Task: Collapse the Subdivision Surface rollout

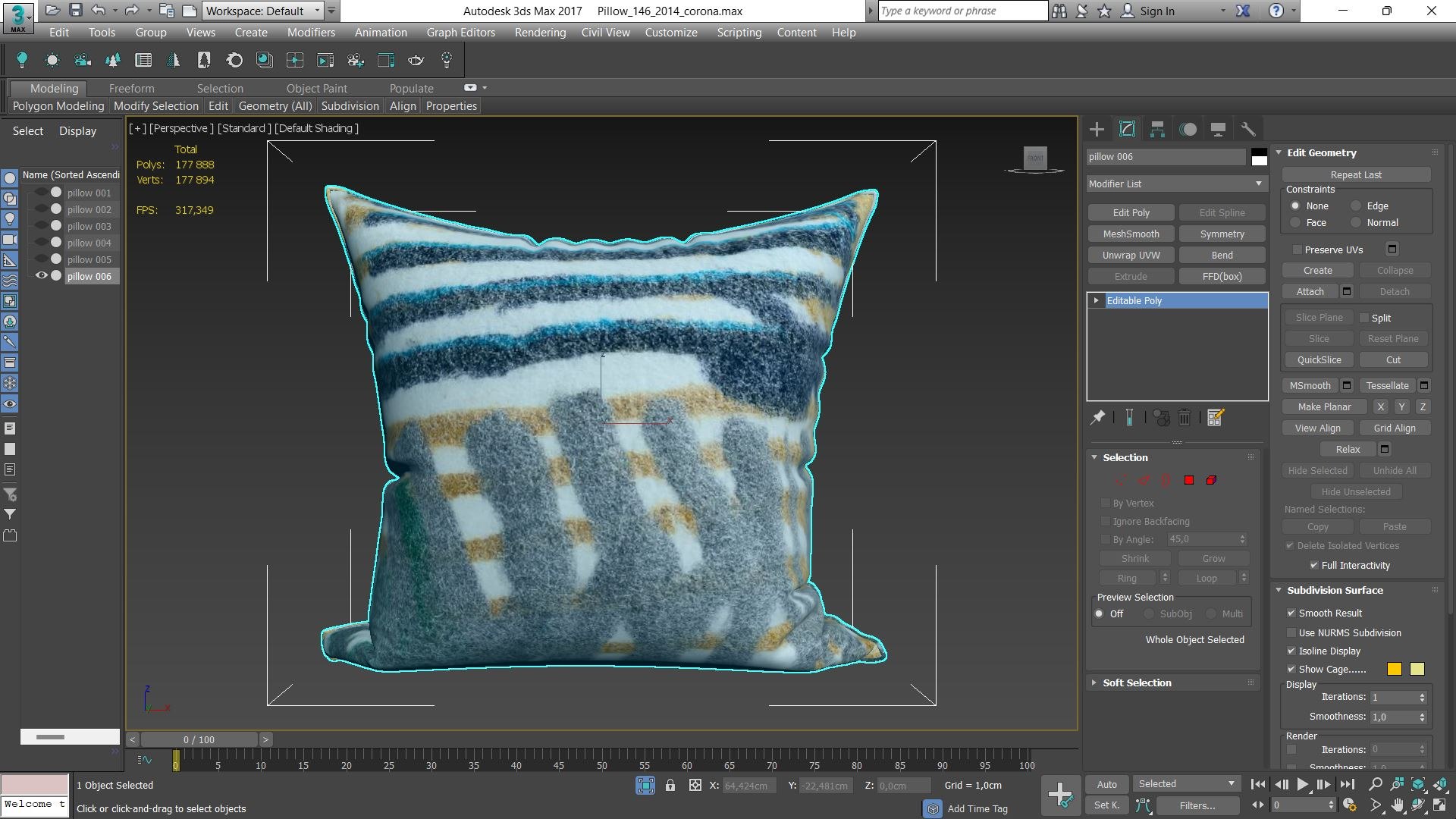Action: pos(1279,590)
